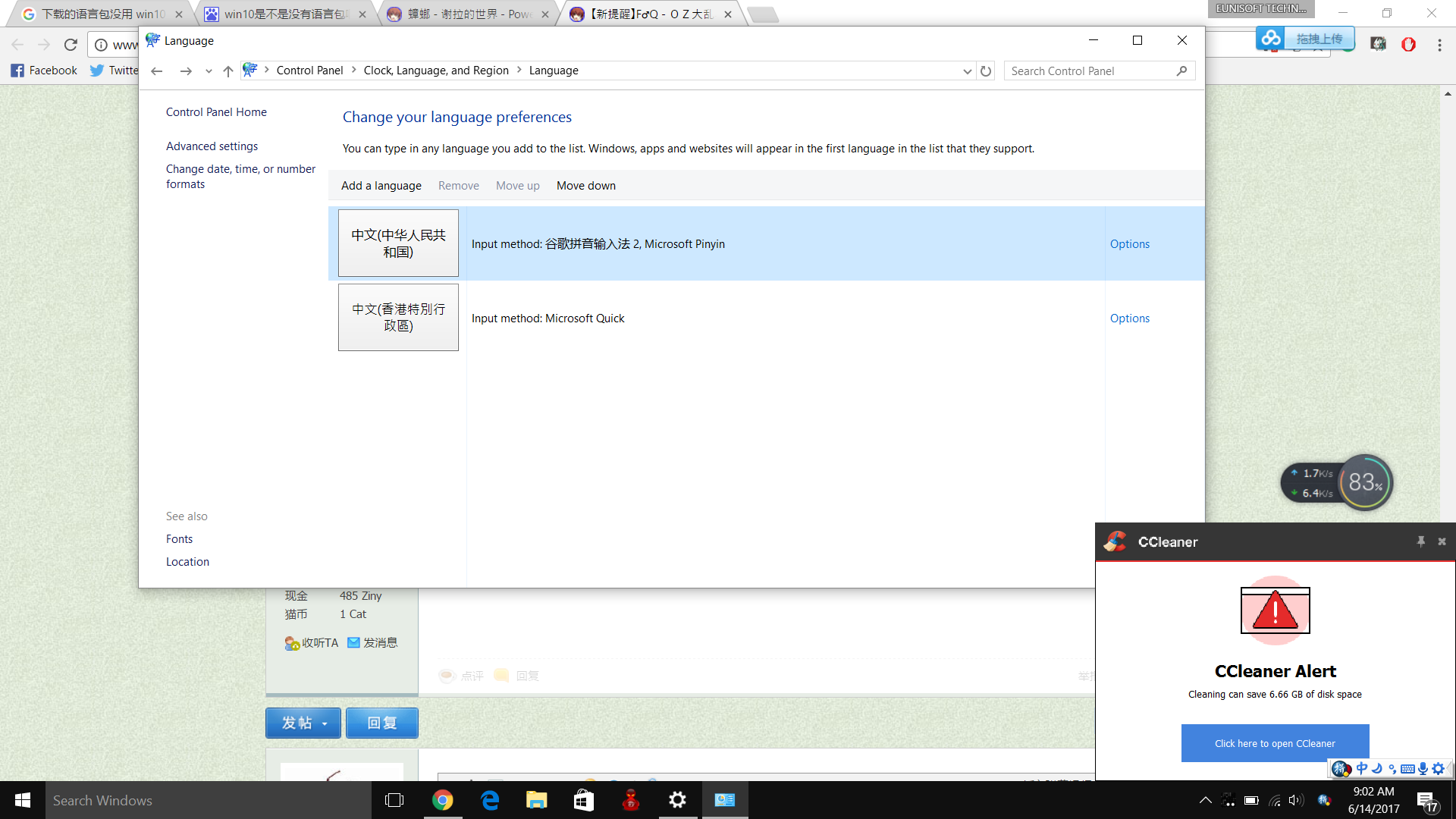Switch to the 下载的语言包没用 win10 Chrome tab
This screenshot has width=1456, height=819.
(102, 14)
